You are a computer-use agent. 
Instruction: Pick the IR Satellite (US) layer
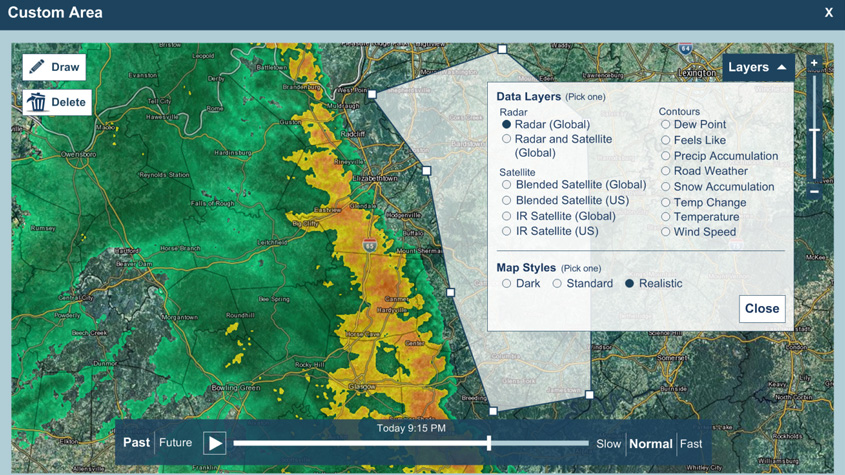(507, 231)
